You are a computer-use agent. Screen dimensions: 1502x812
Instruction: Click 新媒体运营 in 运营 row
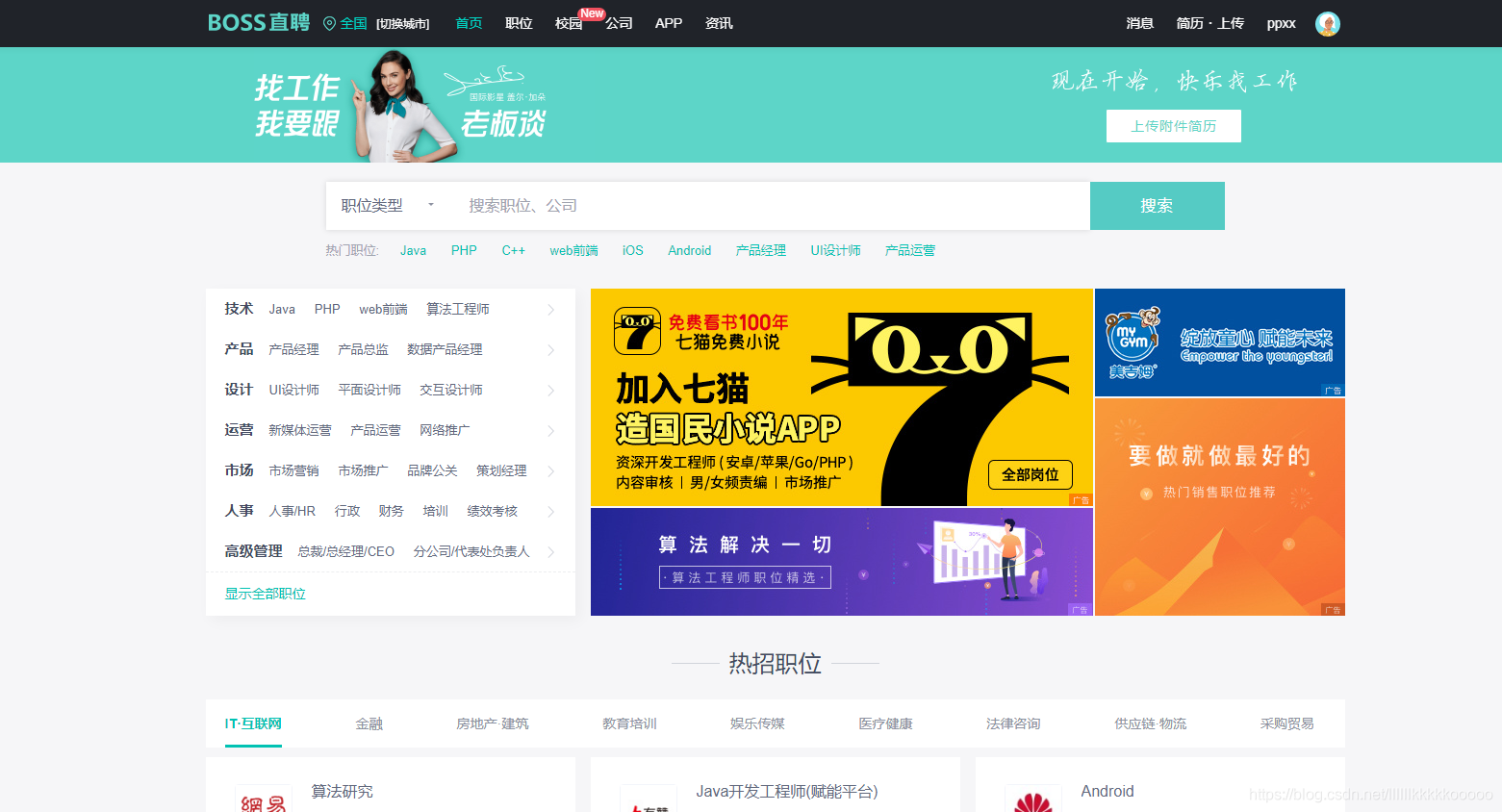(299, 430)
